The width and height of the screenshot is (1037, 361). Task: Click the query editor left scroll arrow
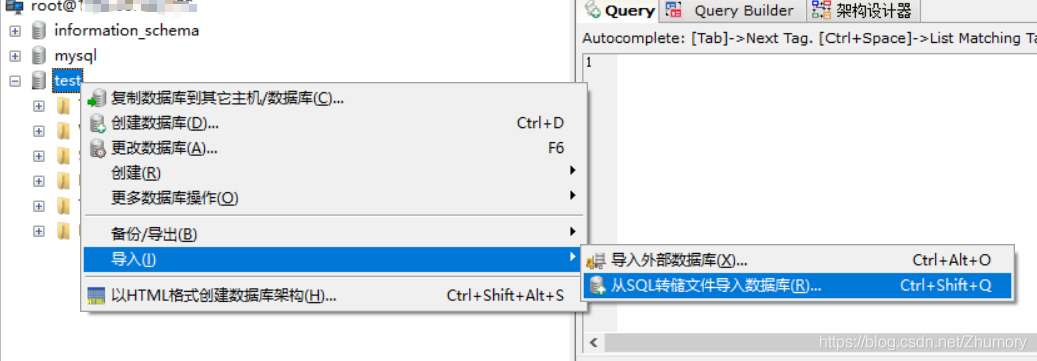pyautogui.click(x=593, y=342)
